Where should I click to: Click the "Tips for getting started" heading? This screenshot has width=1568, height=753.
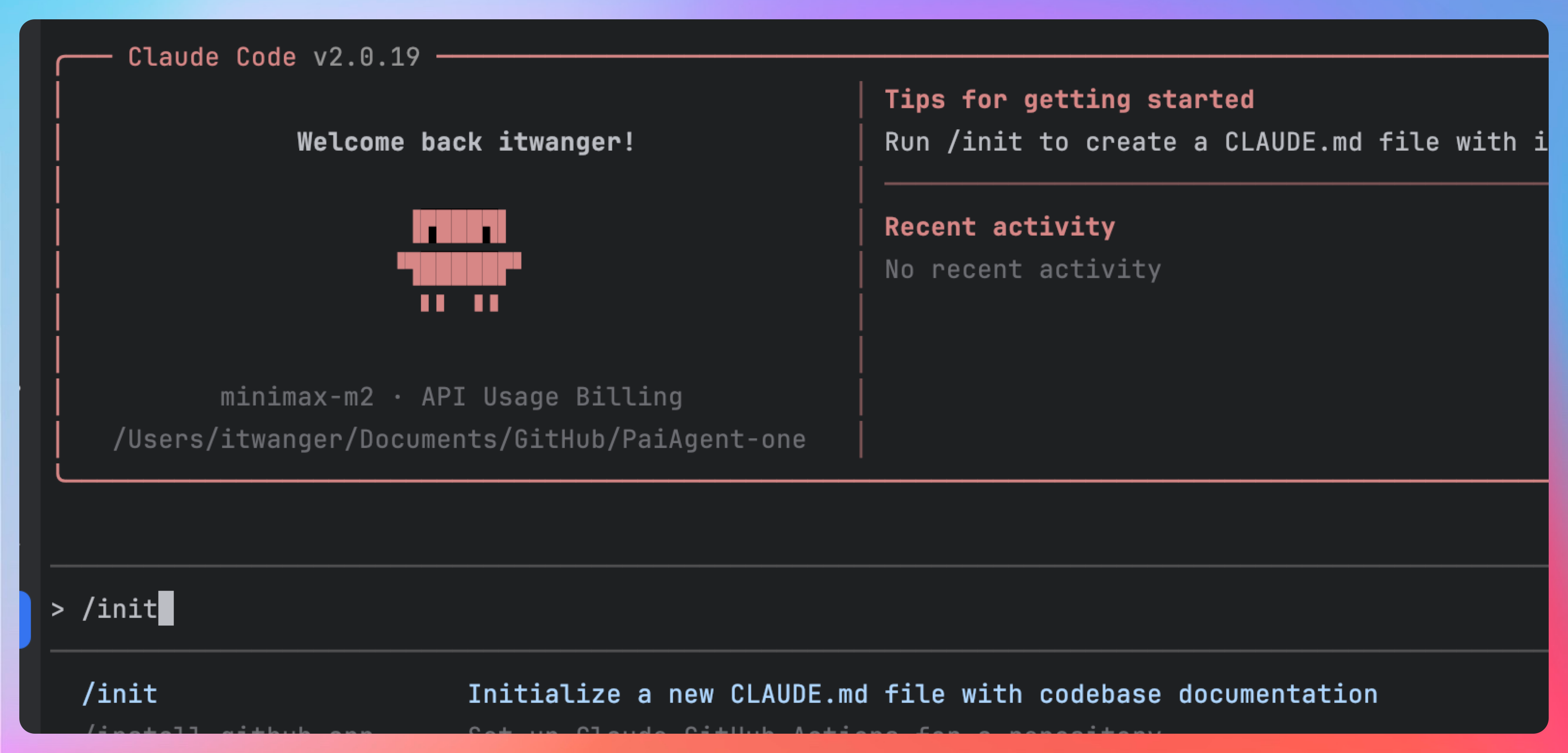click(1069, 99)
